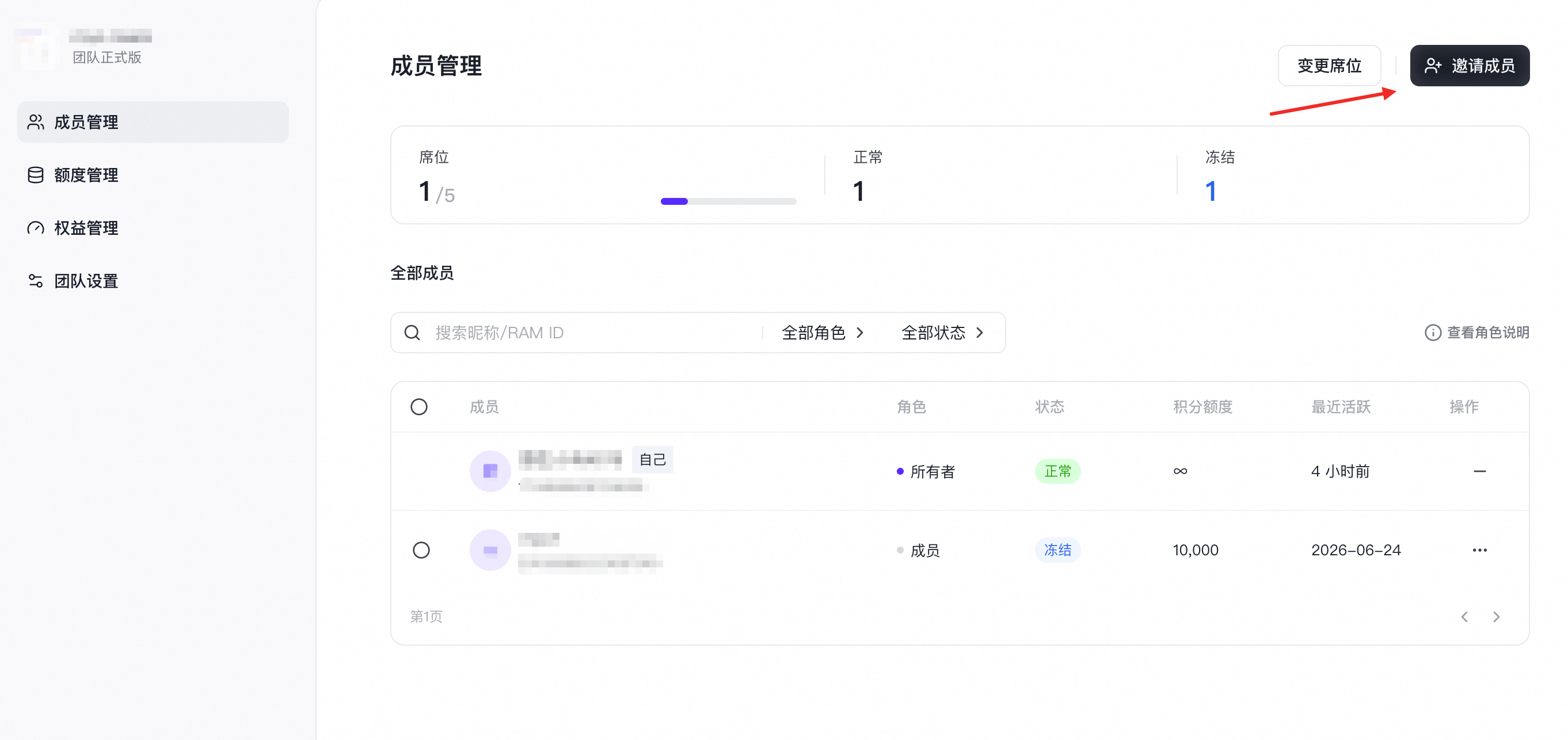Viewport: 1568px width, 740px height.
Task: Open 权益管理 page
Action: click(153, 228)
